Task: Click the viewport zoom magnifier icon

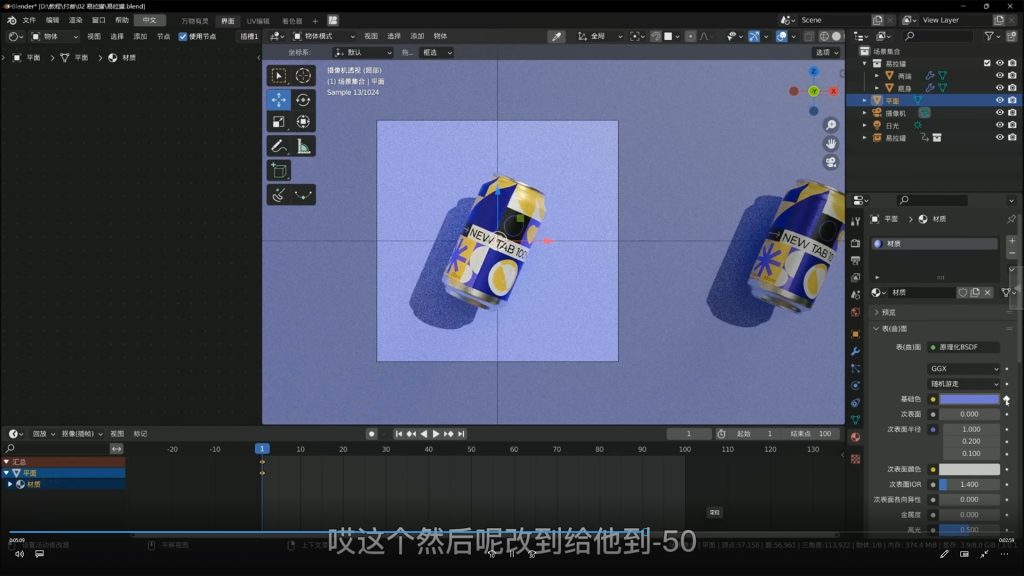Action: [x=830, y=125]
